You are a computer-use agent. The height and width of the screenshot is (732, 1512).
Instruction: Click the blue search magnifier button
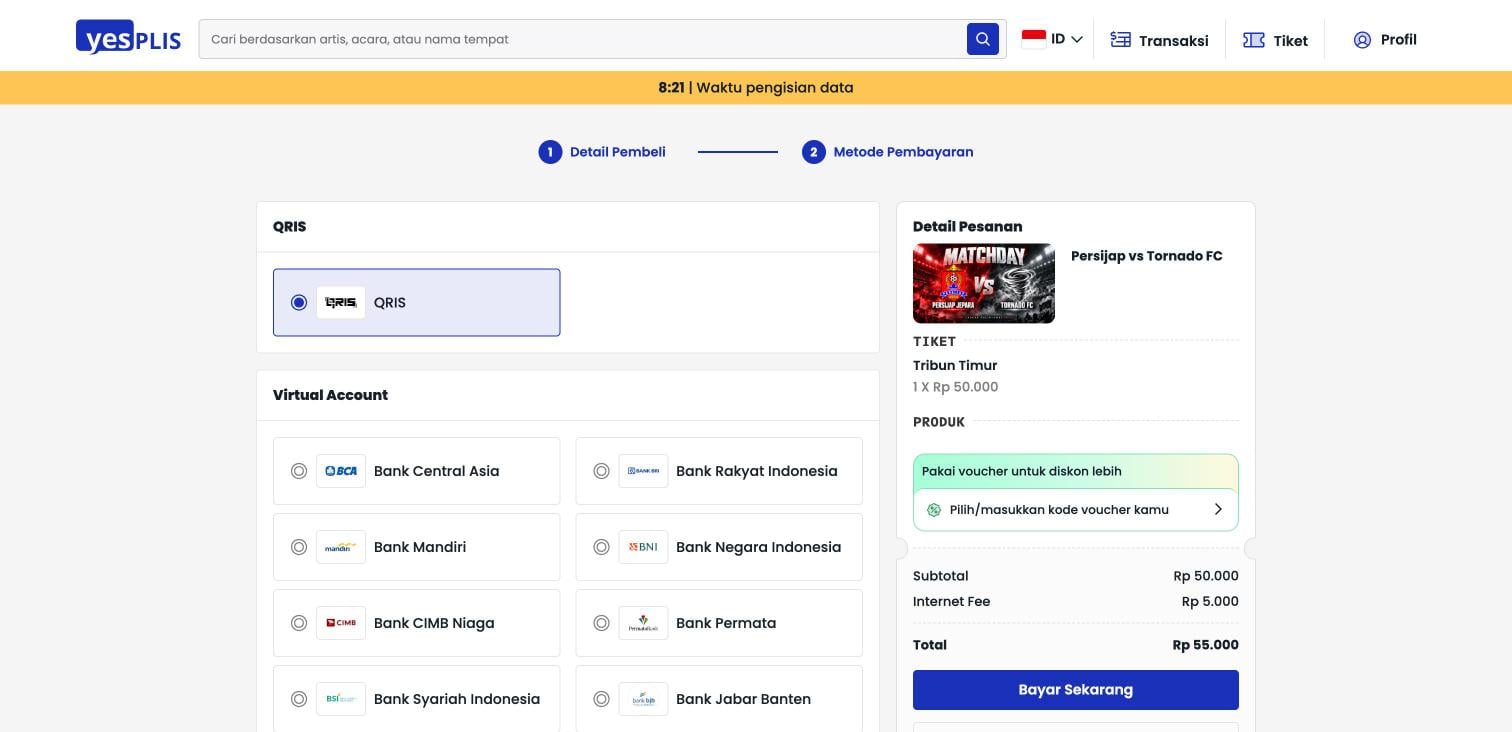pos(983,39)
